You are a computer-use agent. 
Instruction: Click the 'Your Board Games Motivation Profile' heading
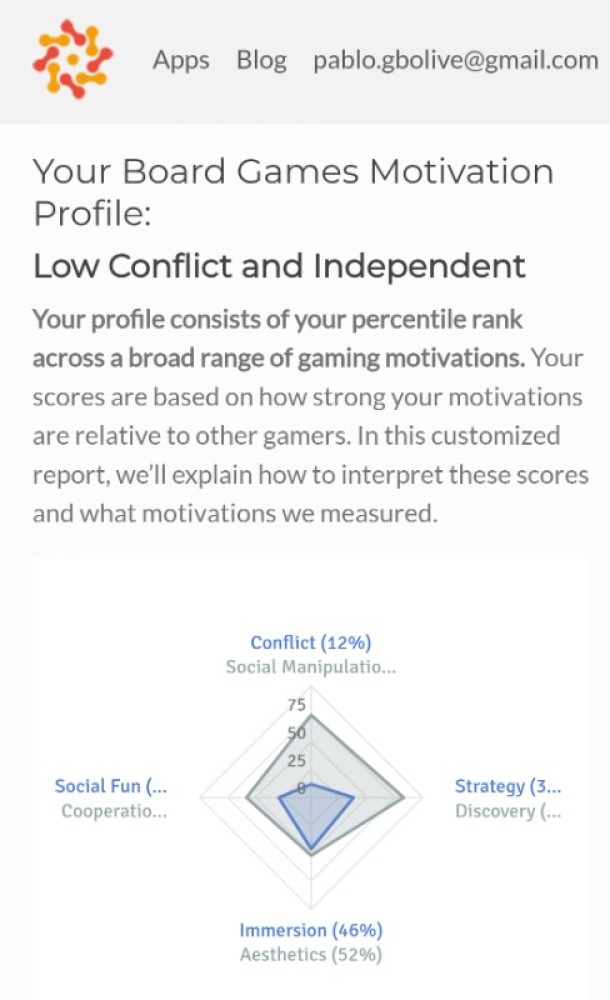pos(292,191)
